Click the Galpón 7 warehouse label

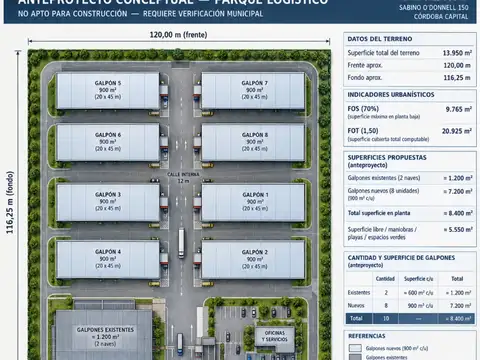tap(254, 90)
